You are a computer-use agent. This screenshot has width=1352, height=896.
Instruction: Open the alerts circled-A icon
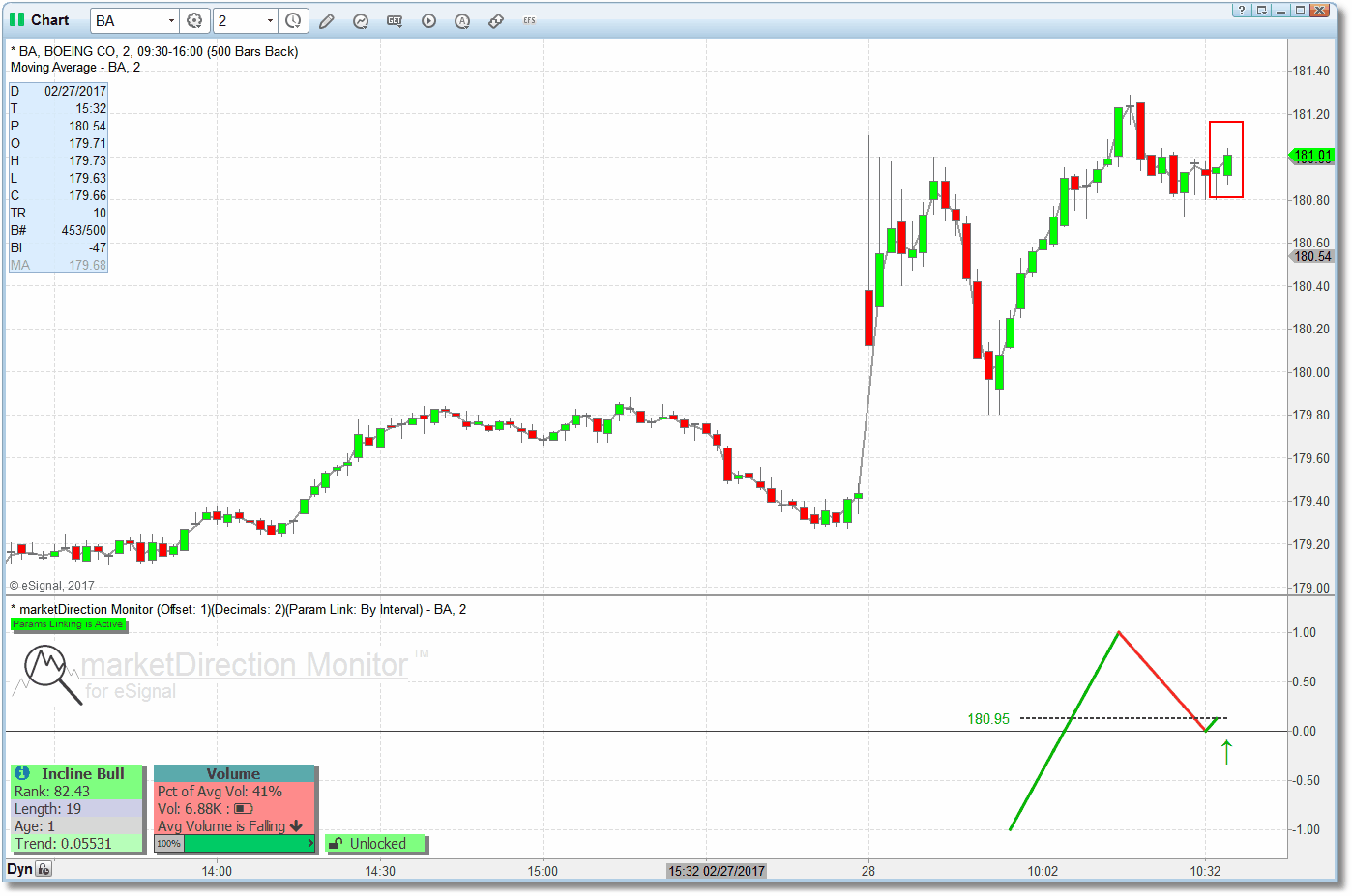pos(462,21)
